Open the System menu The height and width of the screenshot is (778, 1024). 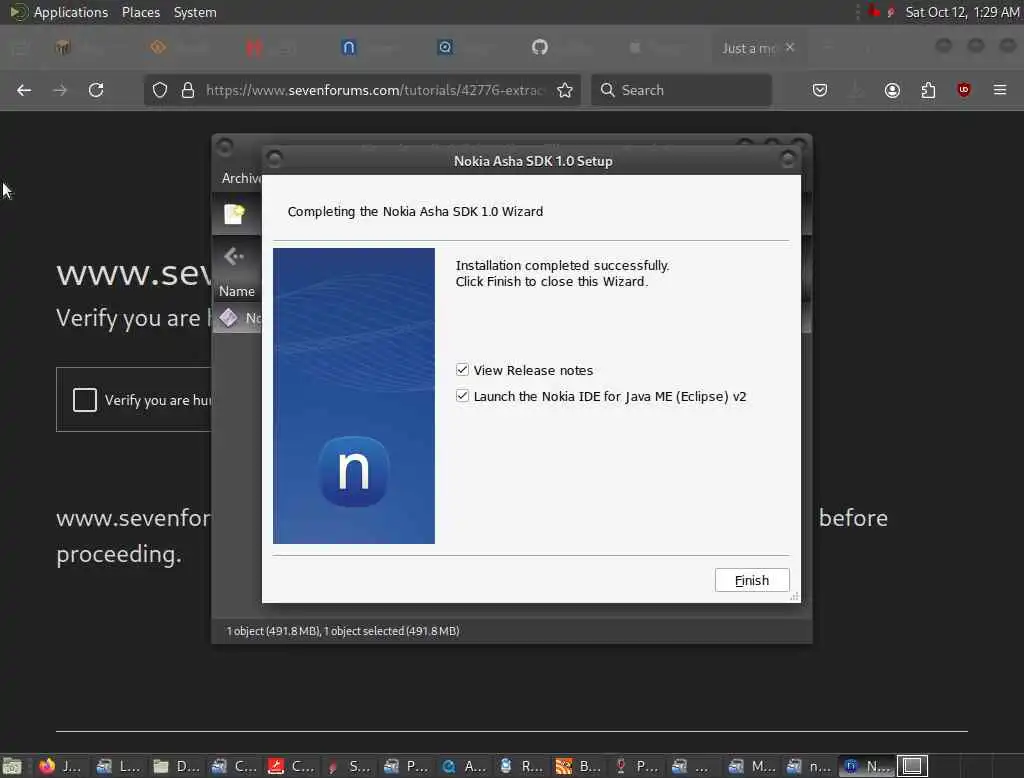click(195, 12)
